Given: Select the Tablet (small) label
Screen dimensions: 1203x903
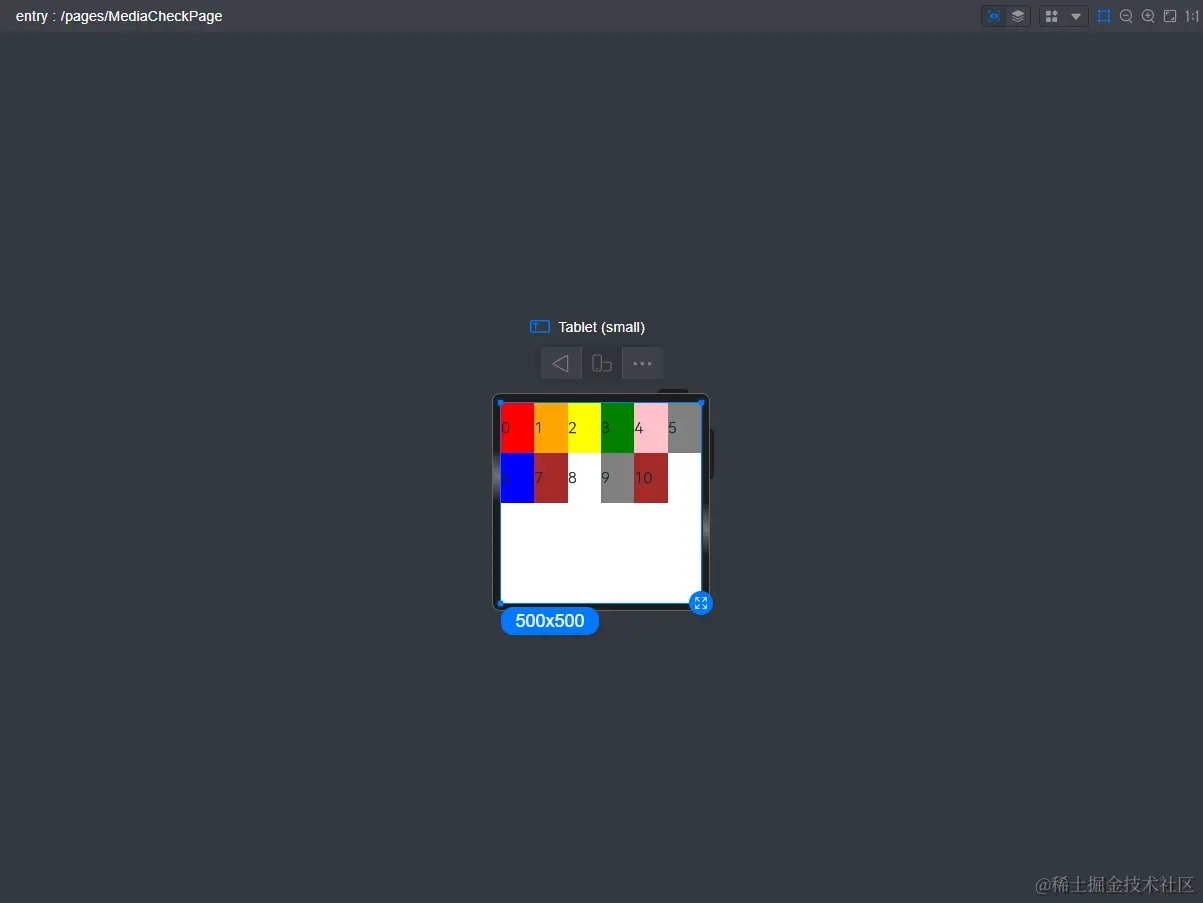Looking at the screenshot, I should click(601, 327).
